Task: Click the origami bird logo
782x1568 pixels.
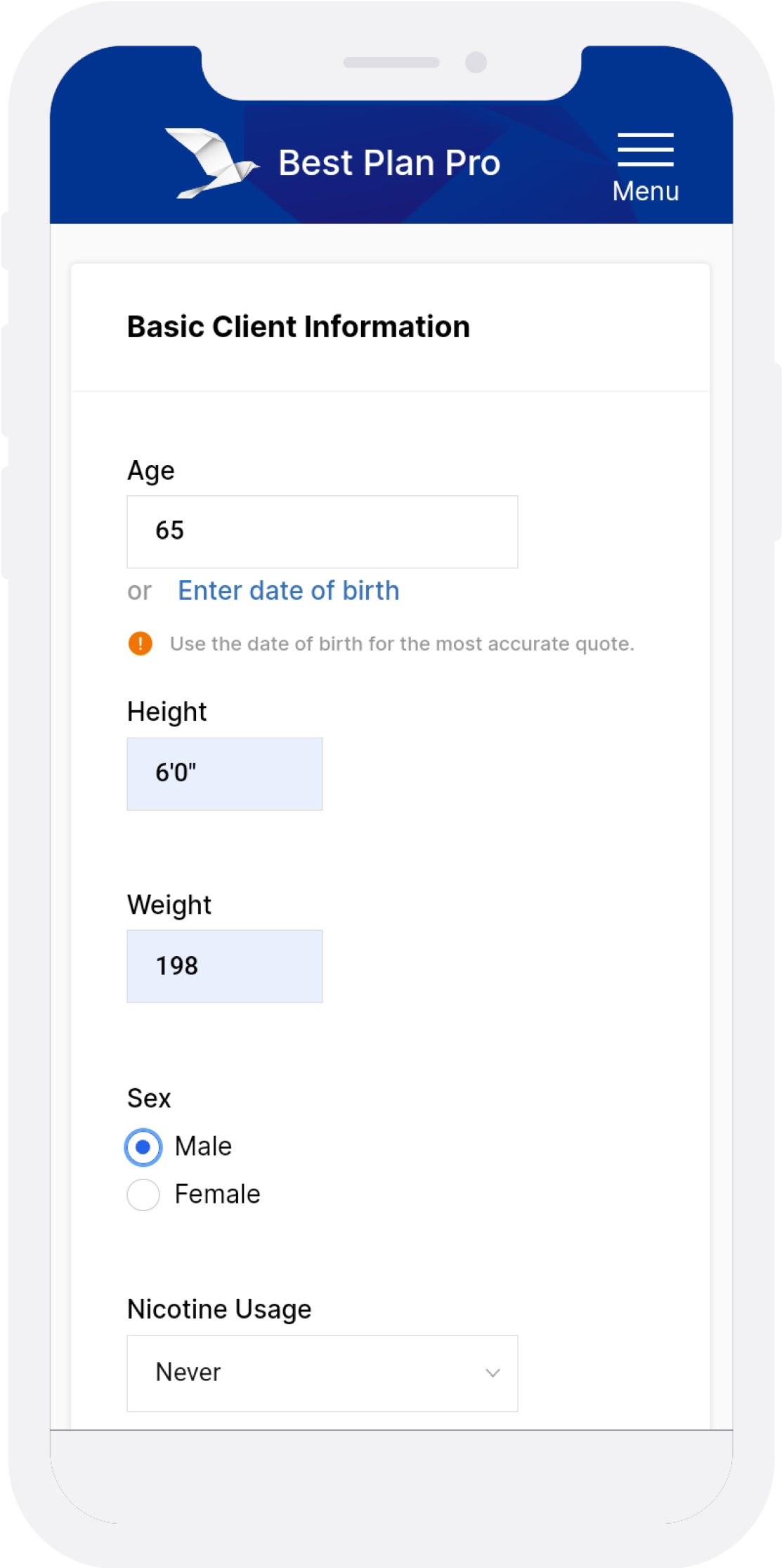Action: pyautogui.click(x=211, y=163)
